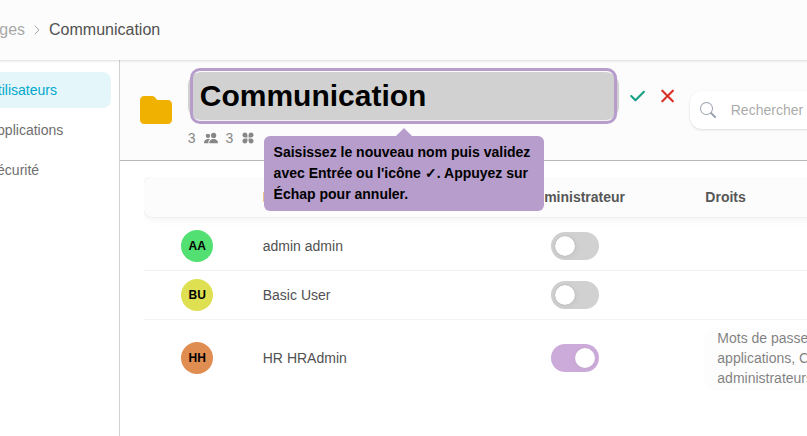Screen dimensions: 807x436
Task: Click the HH avatar for HR HRAdmin
Action: click(x=197, y=358)
